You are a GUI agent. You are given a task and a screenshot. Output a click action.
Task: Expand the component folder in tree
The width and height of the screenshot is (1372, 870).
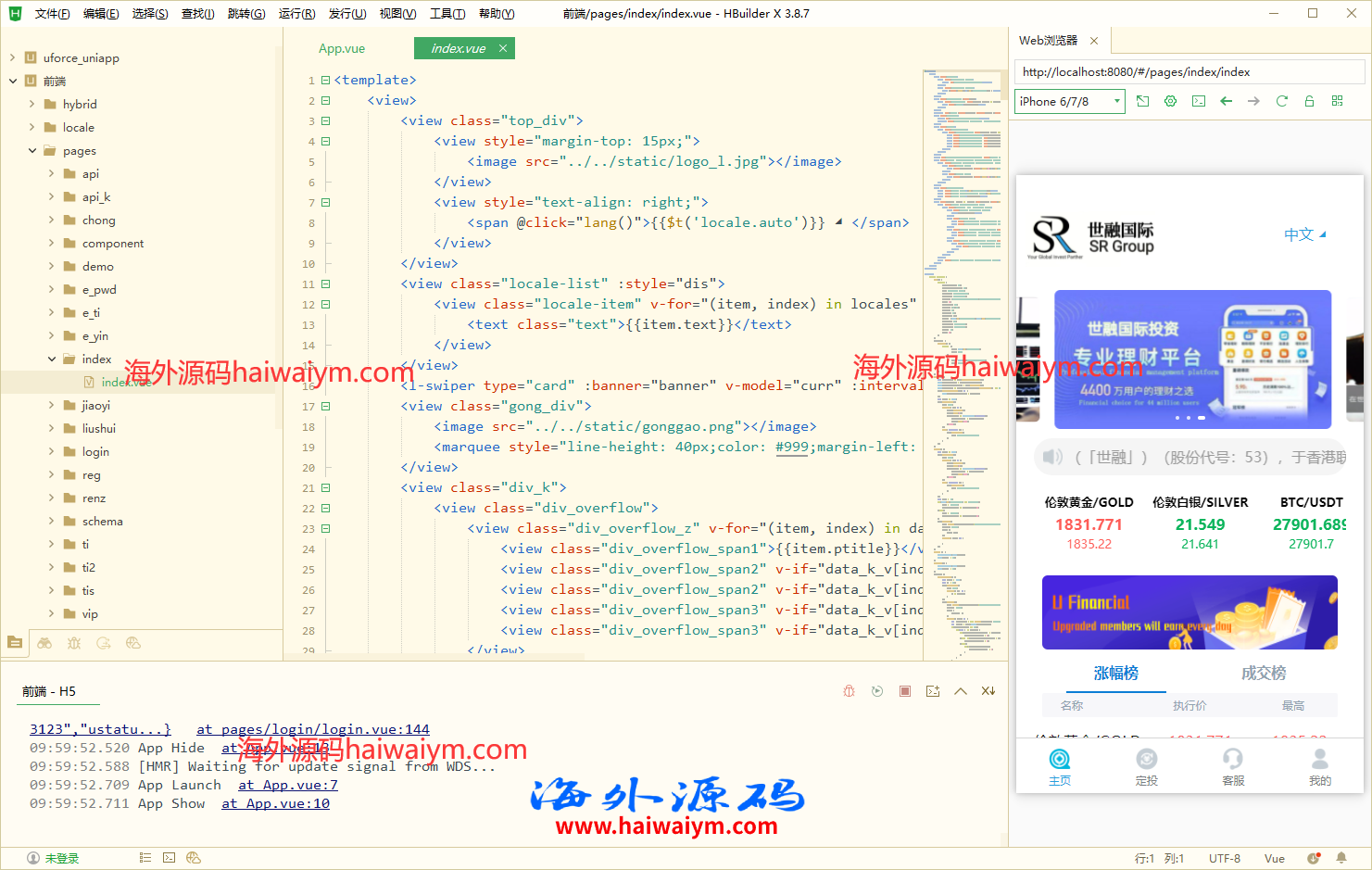[x=52, y=243]
